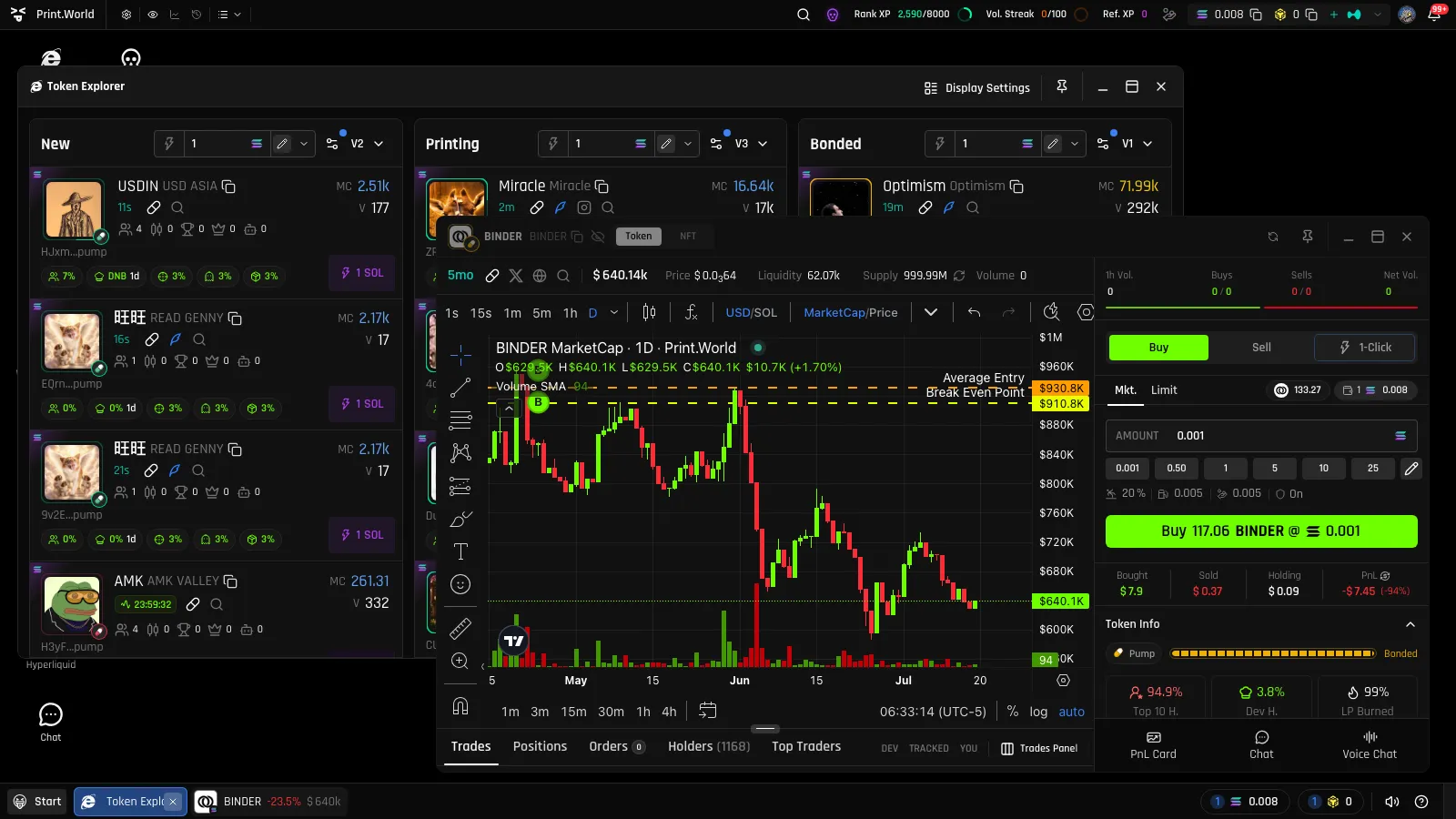Open the indicators fx menu
Viewport: 1456px width, 819px height.
692,312
